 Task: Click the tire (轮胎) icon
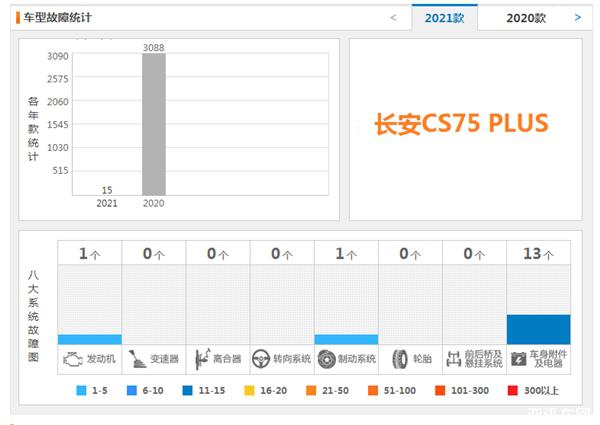[x=400, y=358]
